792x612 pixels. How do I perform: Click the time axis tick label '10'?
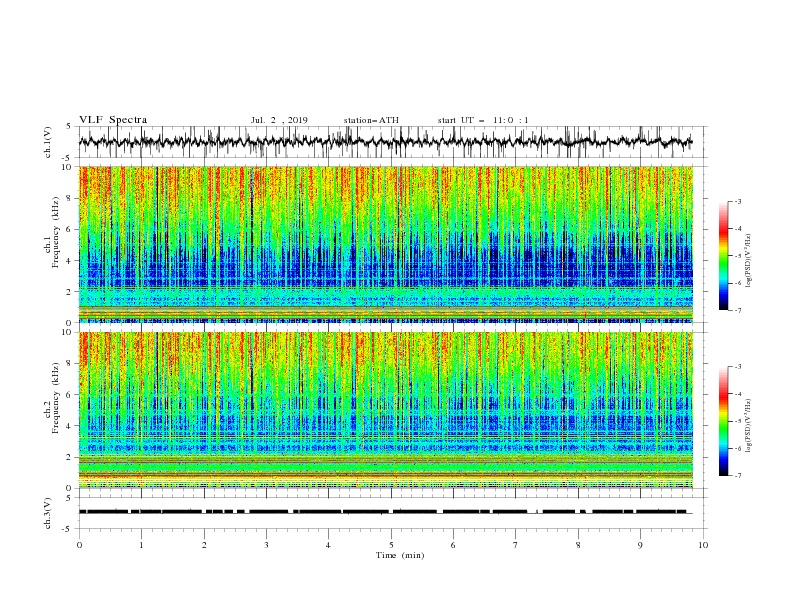(703, 545)
